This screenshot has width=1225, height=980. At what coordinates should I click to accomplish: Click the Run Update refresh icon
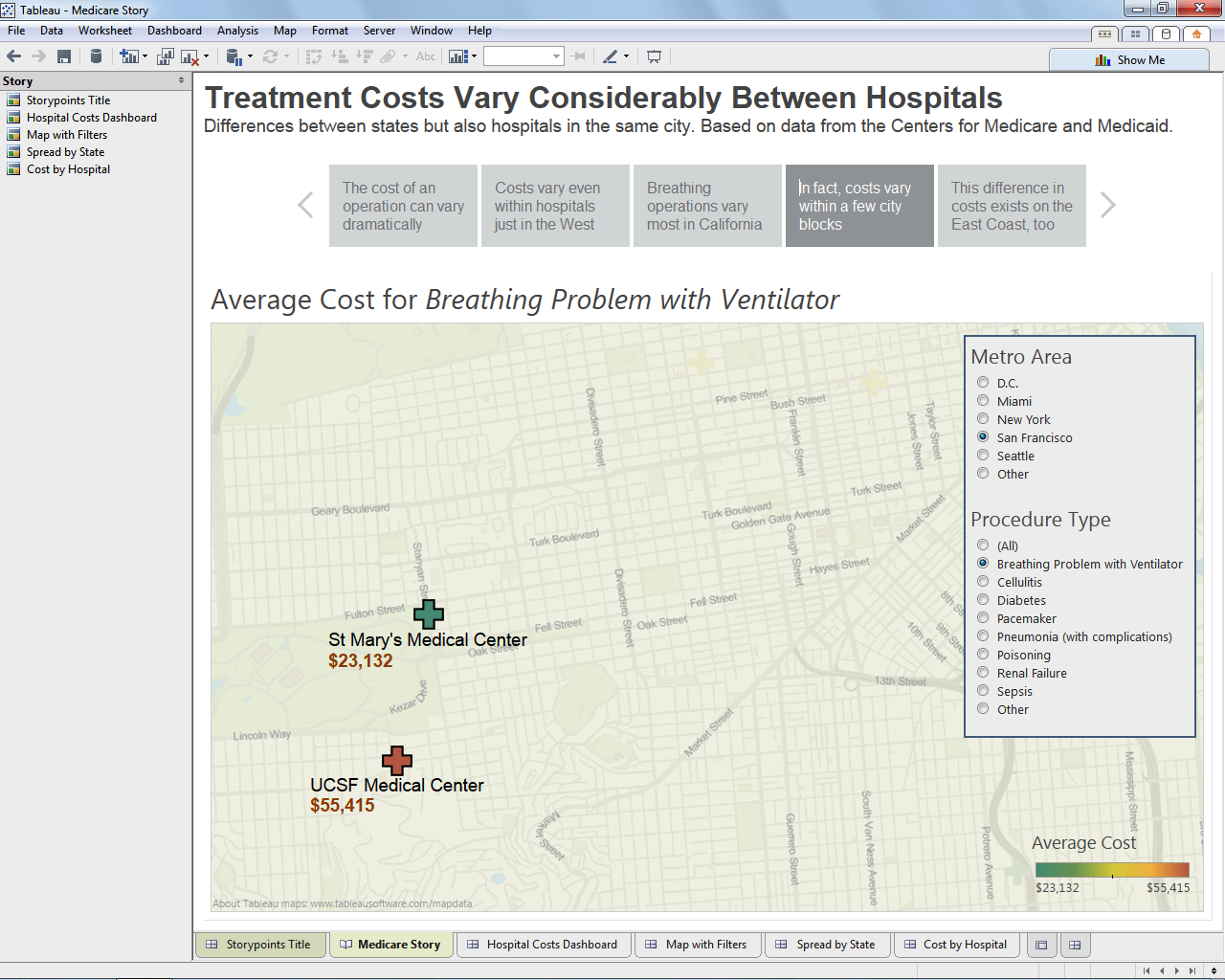(x=271, y=56)
